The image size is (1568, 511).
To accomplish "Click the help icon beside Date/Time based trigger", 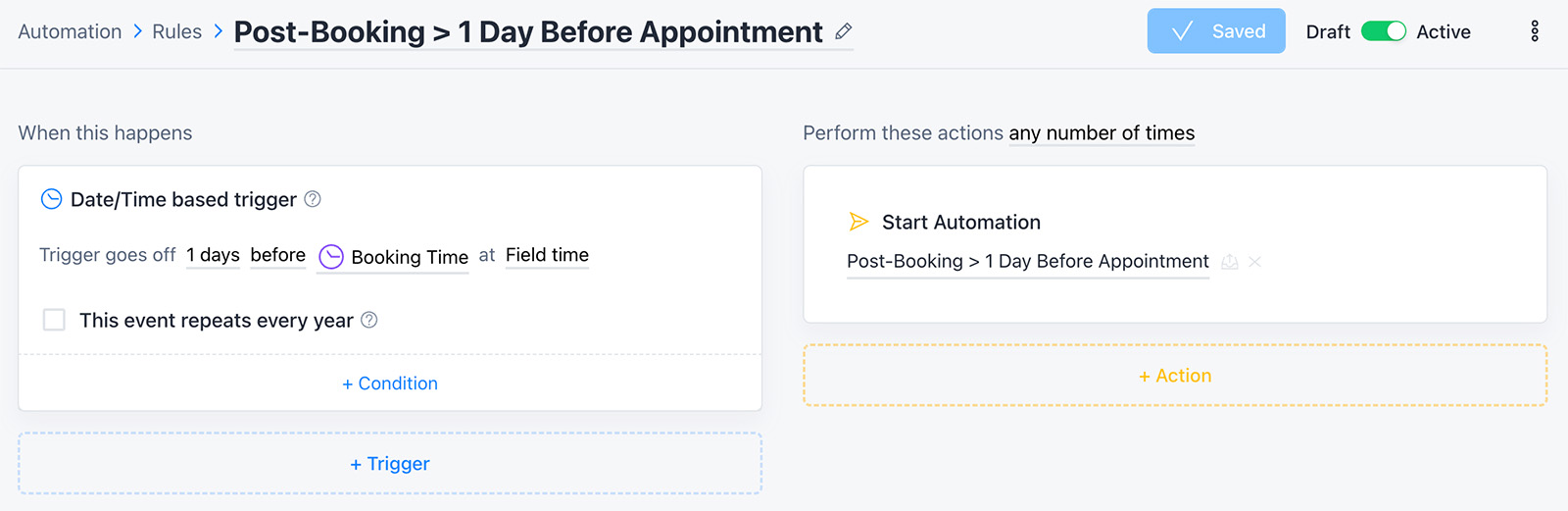I will click(x=313, y=199).
